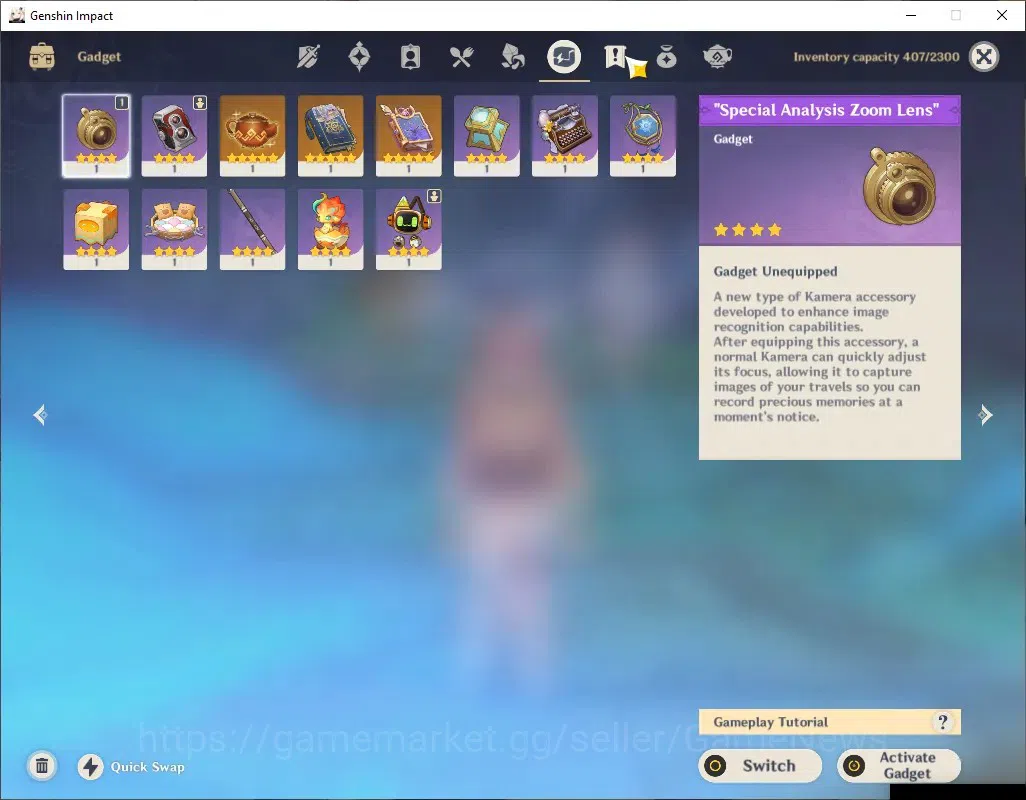The height and width of the screenshot is (800, 1026).
Task: Click the Gadget Unequipped status text
Action: click(775, 271)
